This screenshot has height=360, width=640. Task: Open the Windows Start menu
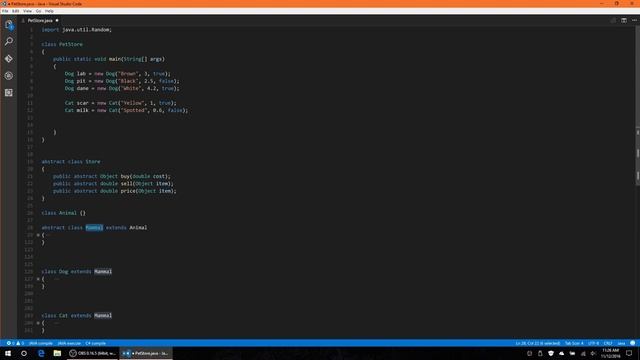pyautogui.click(x=8, y=353)
